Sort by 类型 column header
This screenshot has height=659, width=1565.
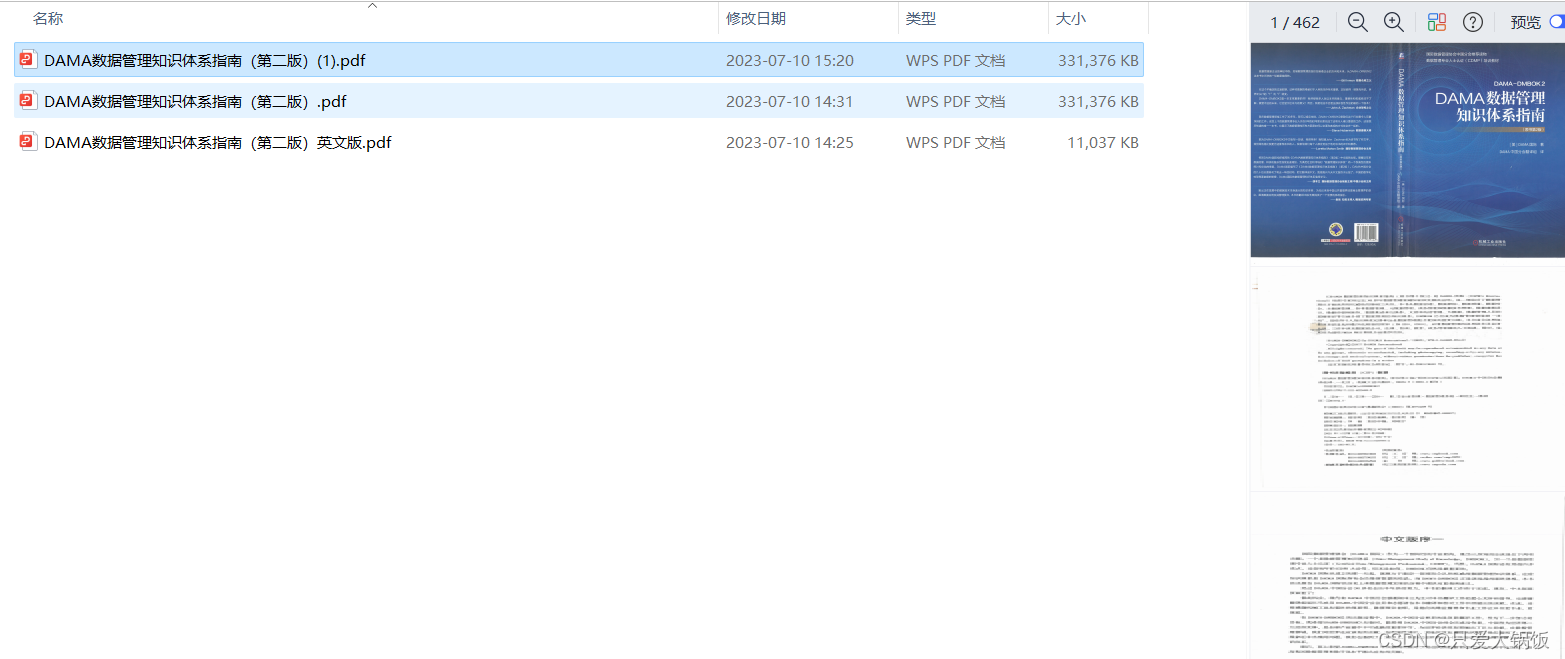(x=921, y=19)
